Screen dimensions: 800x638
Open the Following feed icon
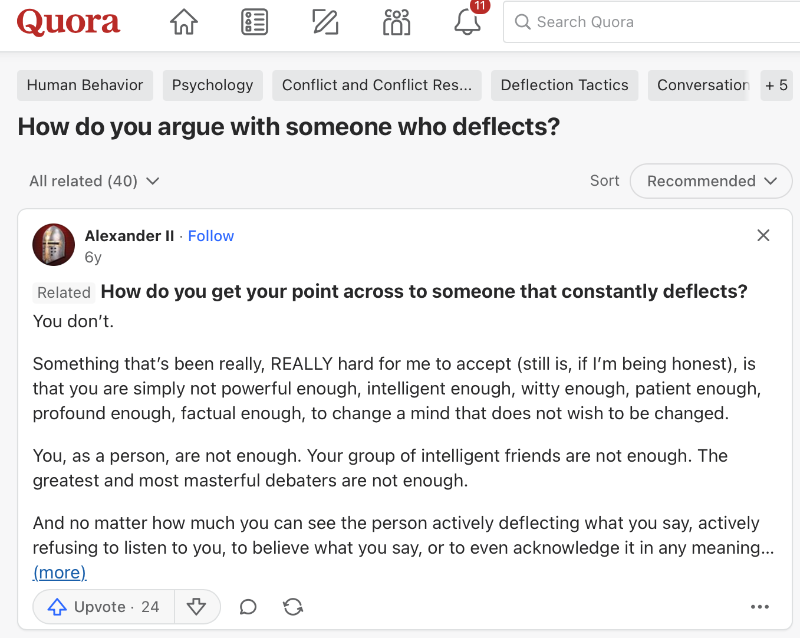pos(255,22)
